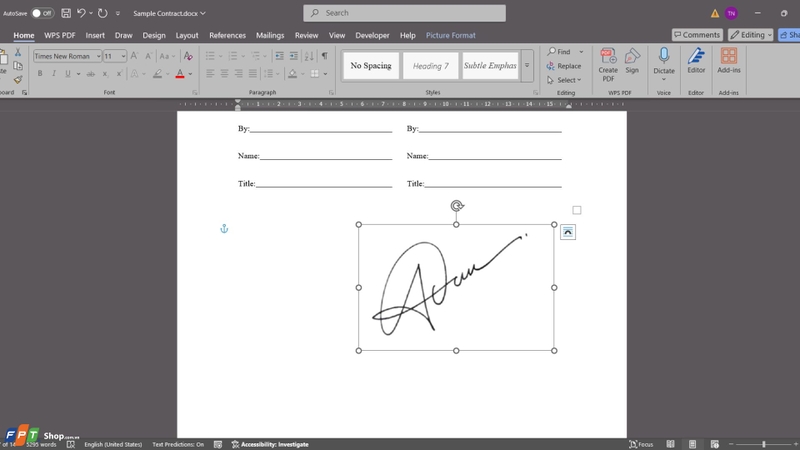
Task: Expand the Styles gallery
Action: [527, 65]
